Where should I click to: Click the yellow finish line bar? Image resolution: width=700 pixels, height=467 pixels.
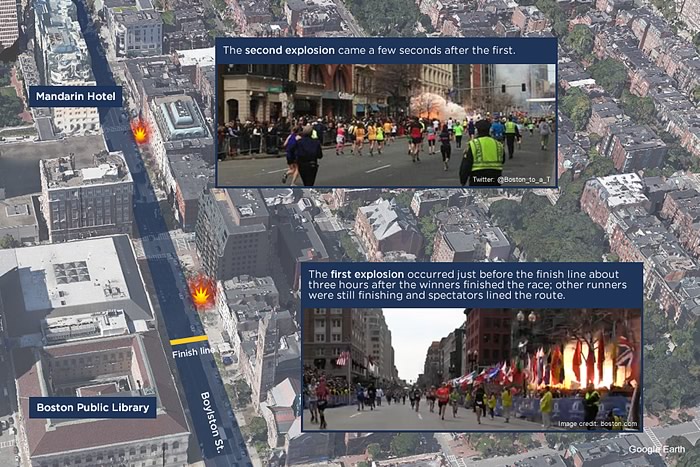click(189, 340)
